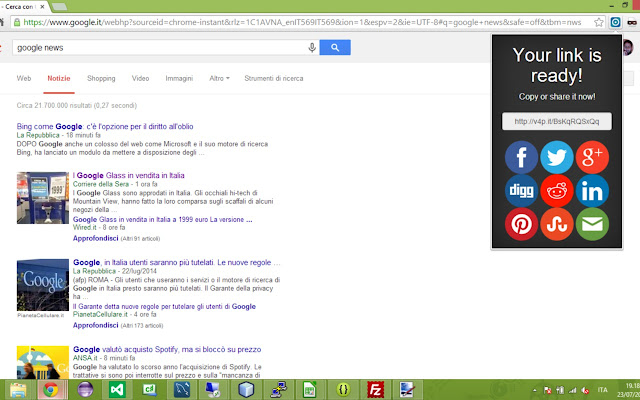Open Bing come Google article link
The image size is (640, 400).
point(105,127)
